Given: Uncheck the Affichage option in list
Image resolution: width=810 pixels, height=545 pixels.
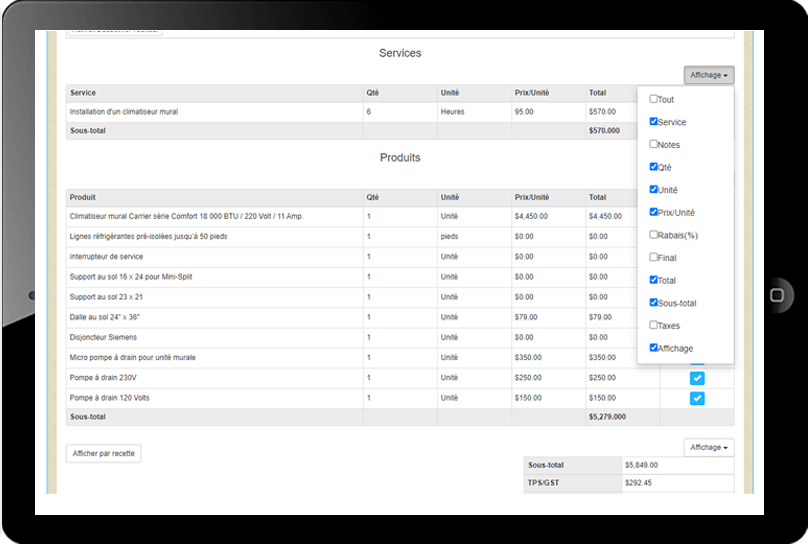Looking at the screenshot, I should click(x=653, y=348).
